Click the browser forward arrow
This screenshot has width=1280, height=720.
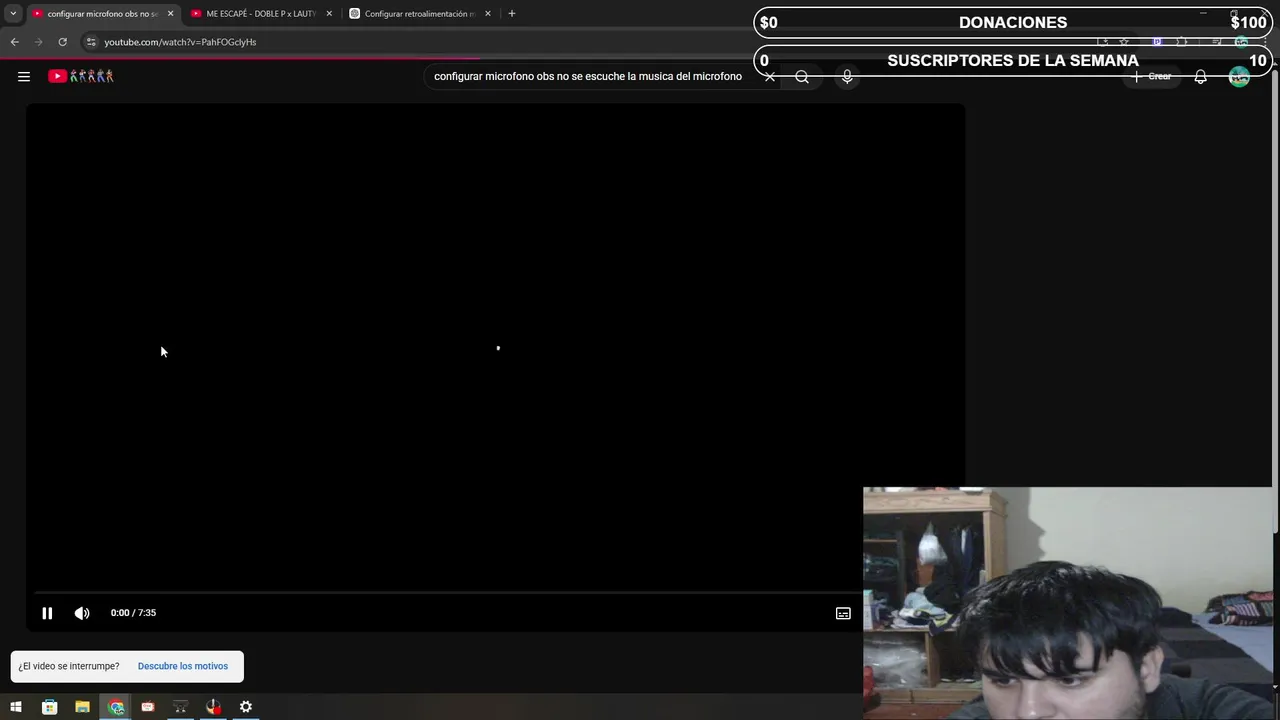38,42
